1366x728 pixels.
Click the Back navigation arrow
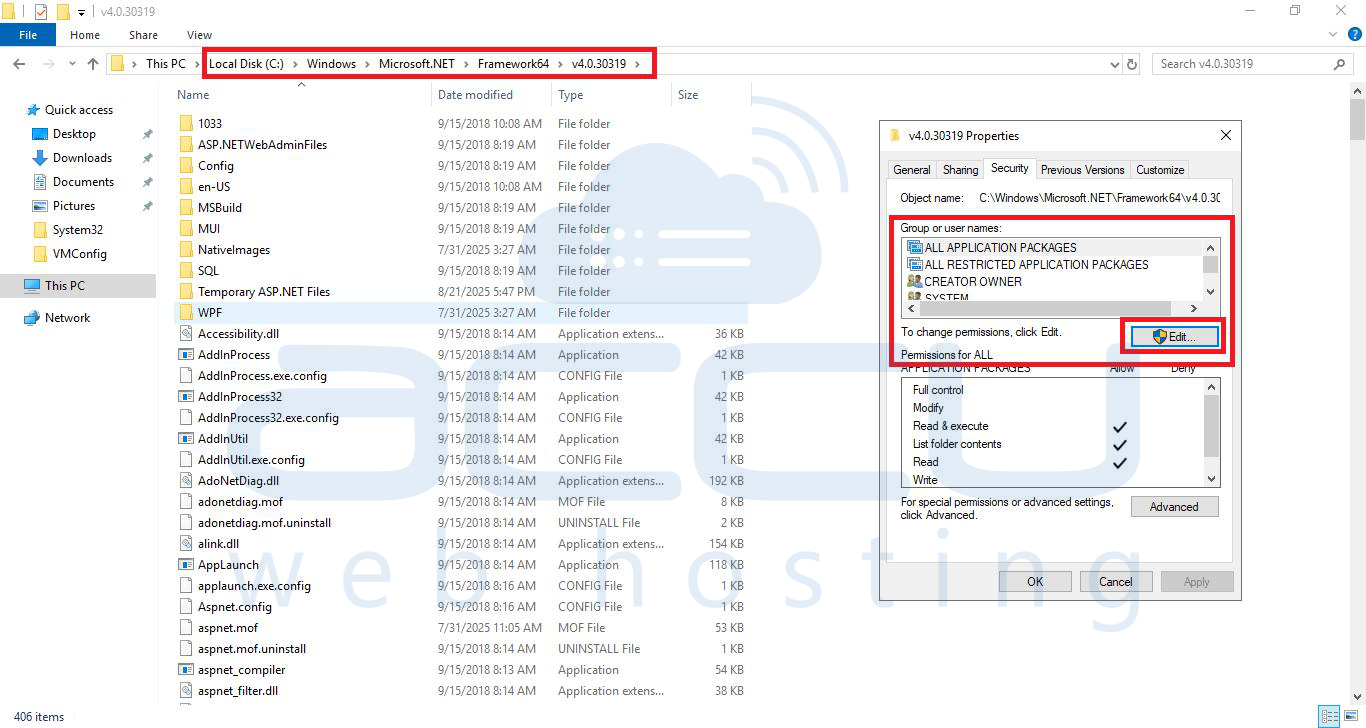click(x=18, y=64)
